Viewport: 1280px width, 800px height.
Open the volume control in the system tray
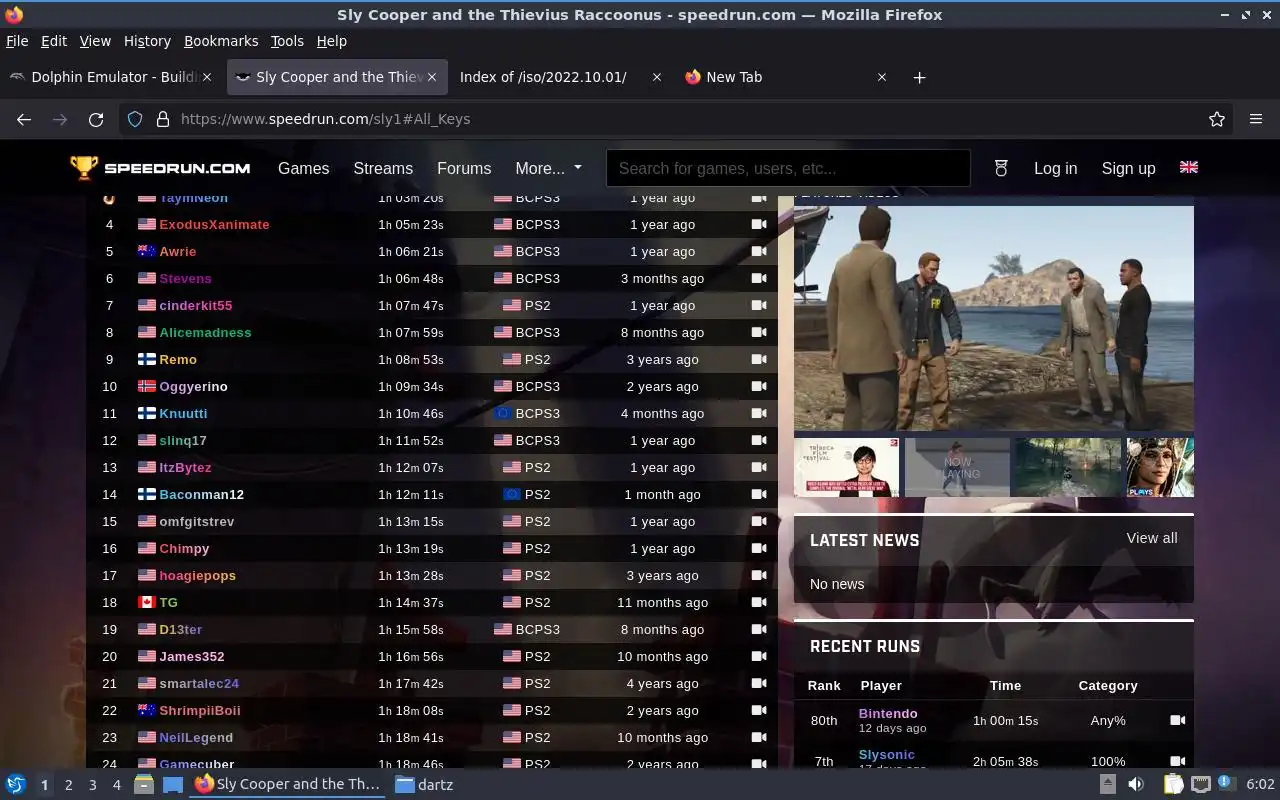[1136, 785]
